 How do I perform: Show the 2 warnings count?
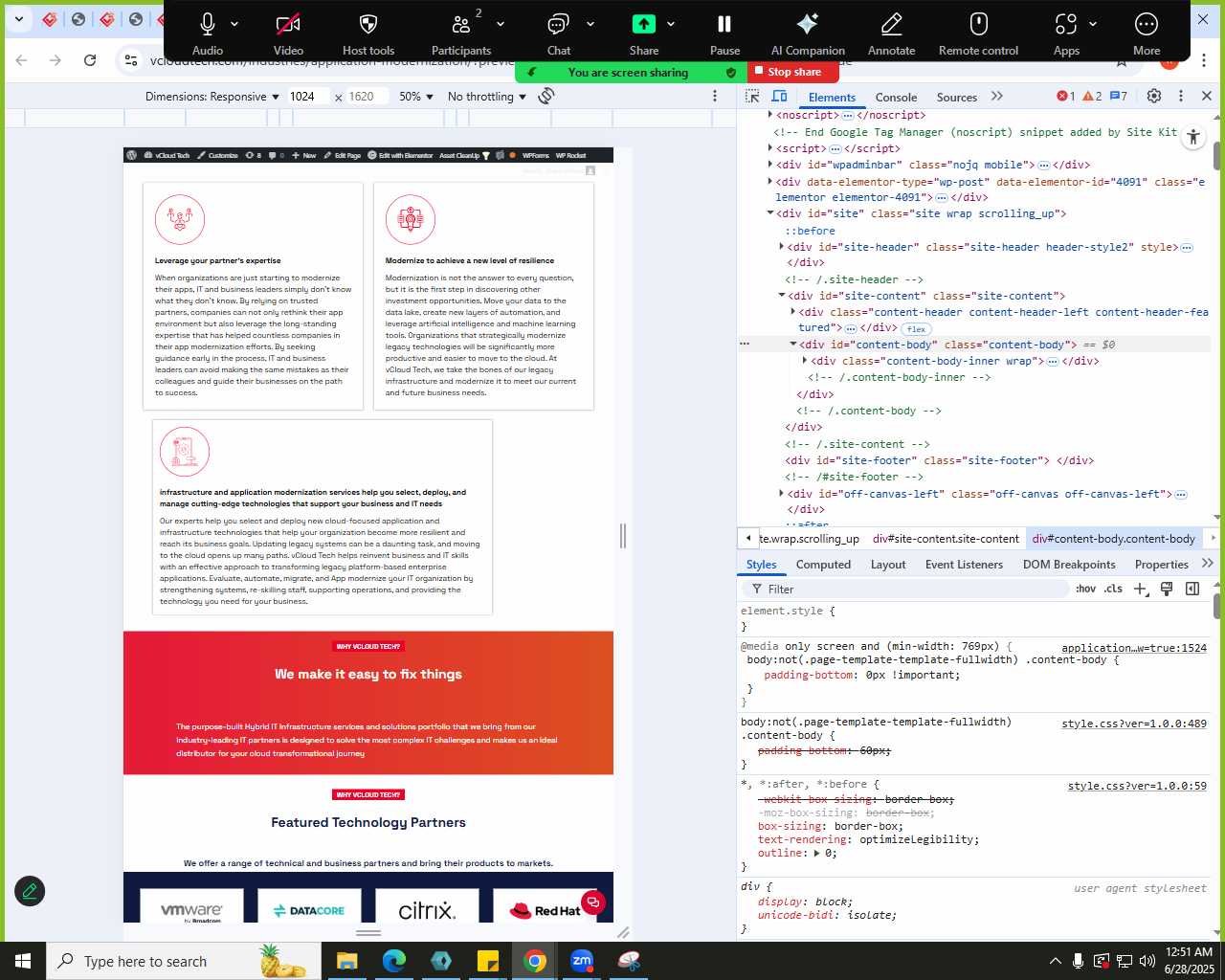(x=1092, y=96)
